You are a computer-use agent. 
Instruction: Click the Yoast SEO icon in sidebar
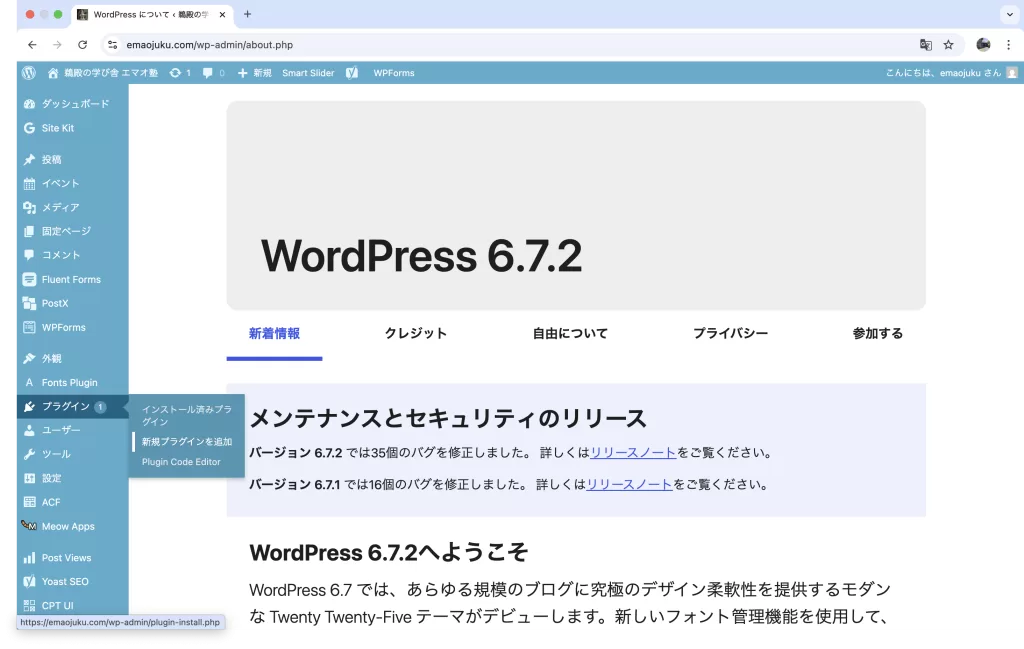click(x=29, y=581)
